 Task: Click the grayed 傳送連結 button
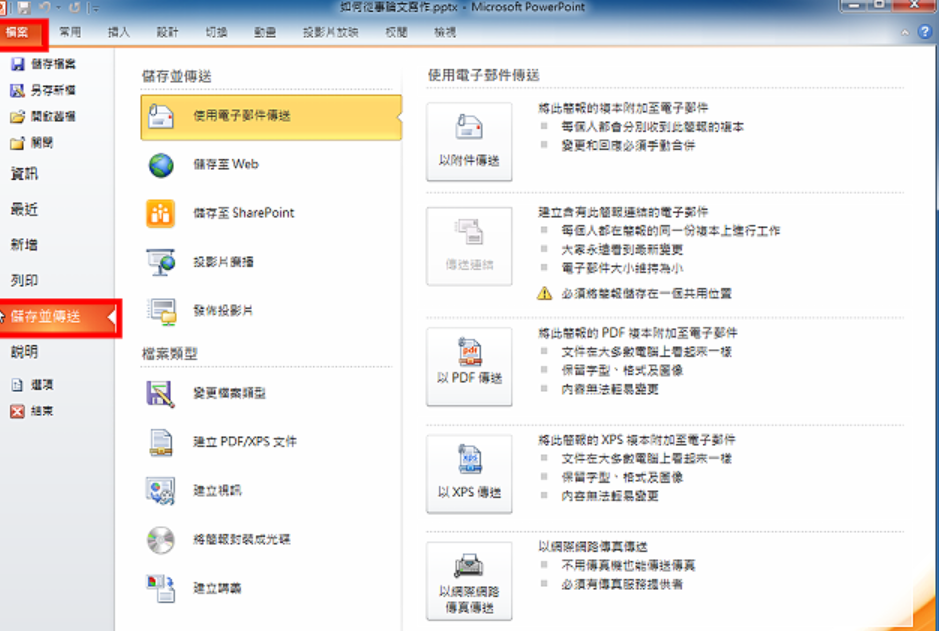click(x=469, y=246)
